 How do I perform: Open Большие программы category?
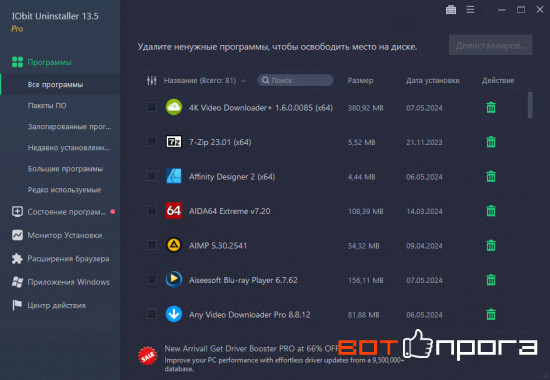(x=65, y=169)
